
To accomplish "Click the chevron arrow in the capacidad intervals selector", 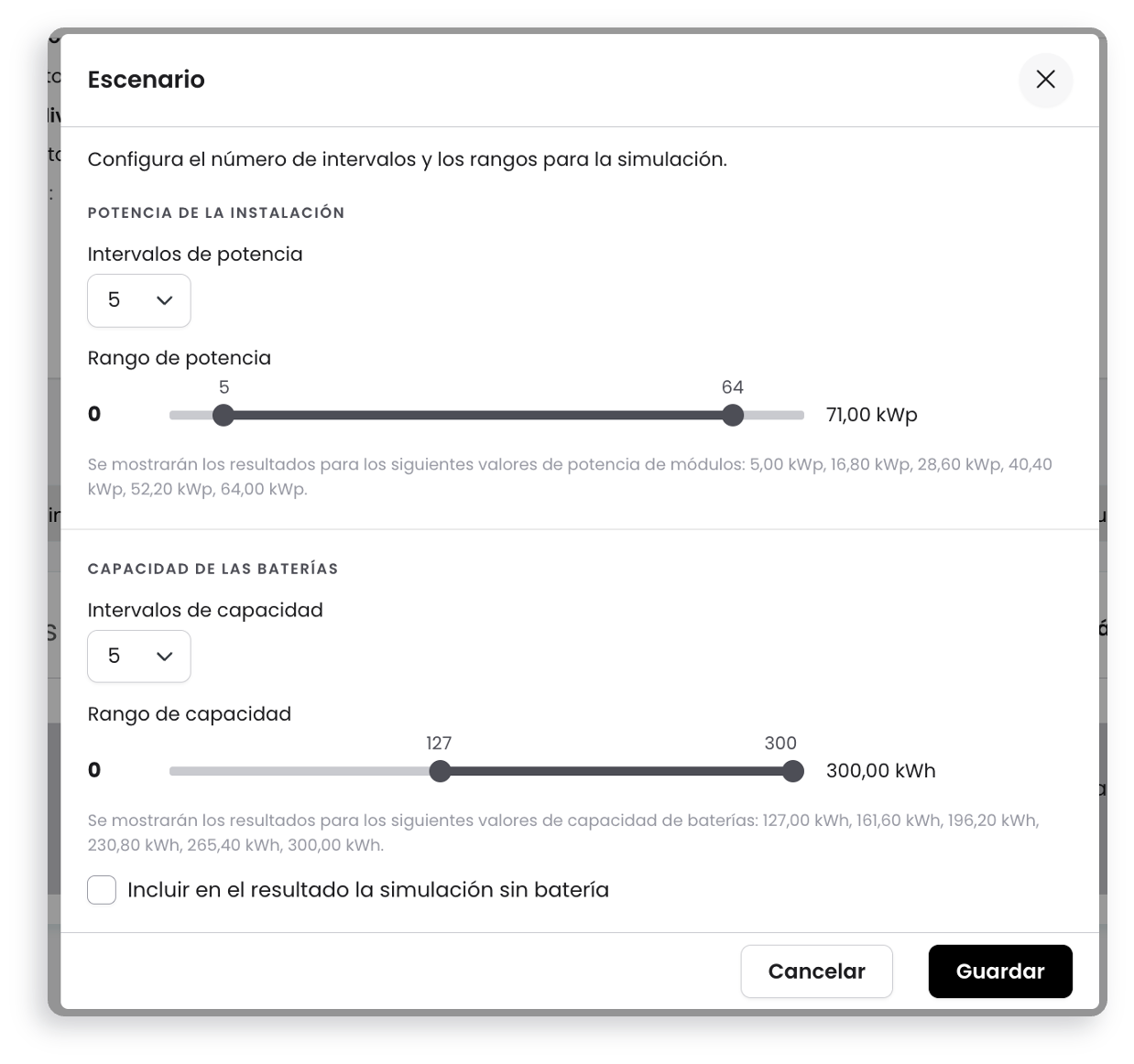I will [165, 657].
